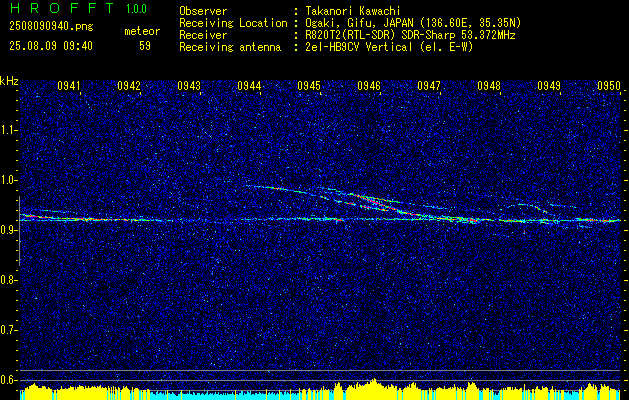Click the Receiving Location label
This screenshot has height=400, width=629.
[x=233, y=23]
